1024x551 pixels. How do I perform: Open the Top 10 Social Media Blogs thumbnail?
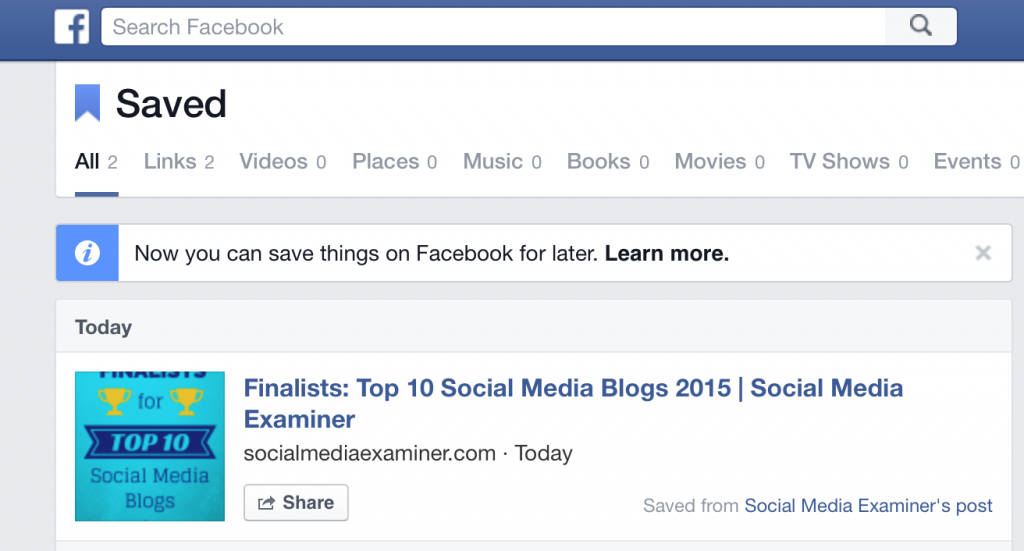[150, 446]
